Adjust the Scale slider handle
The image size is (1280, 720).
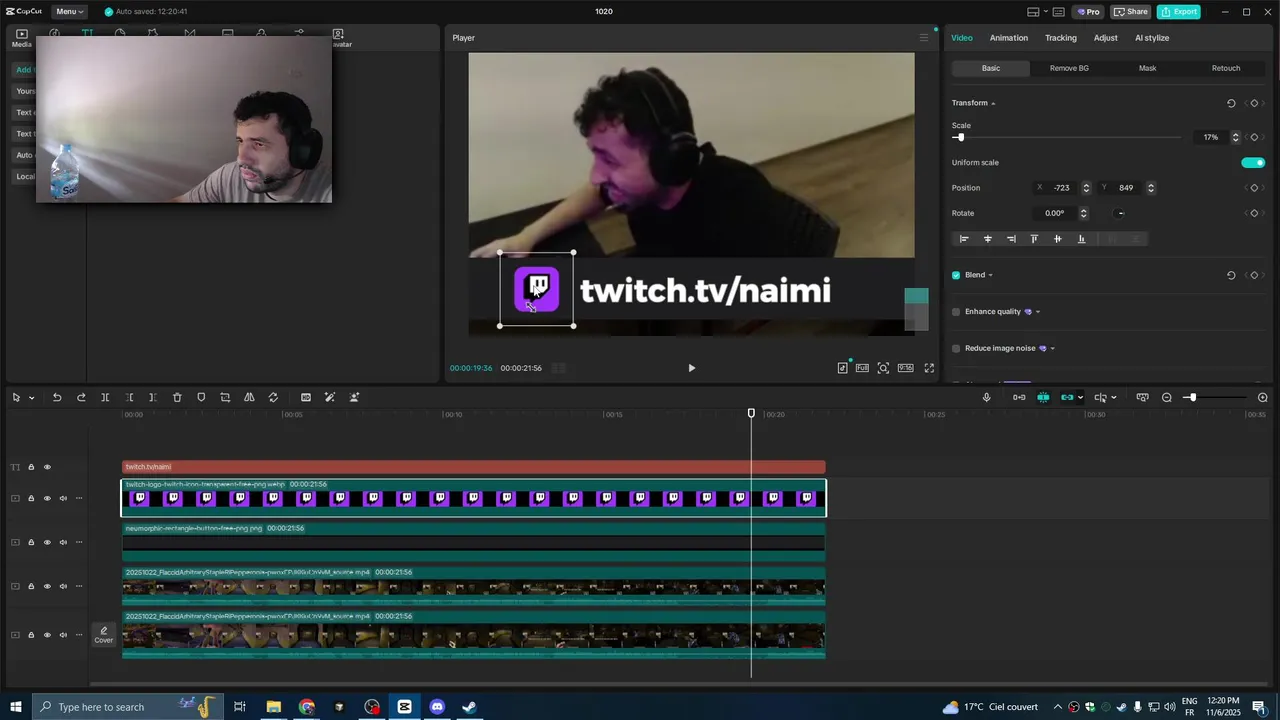[x=960, y=137]
